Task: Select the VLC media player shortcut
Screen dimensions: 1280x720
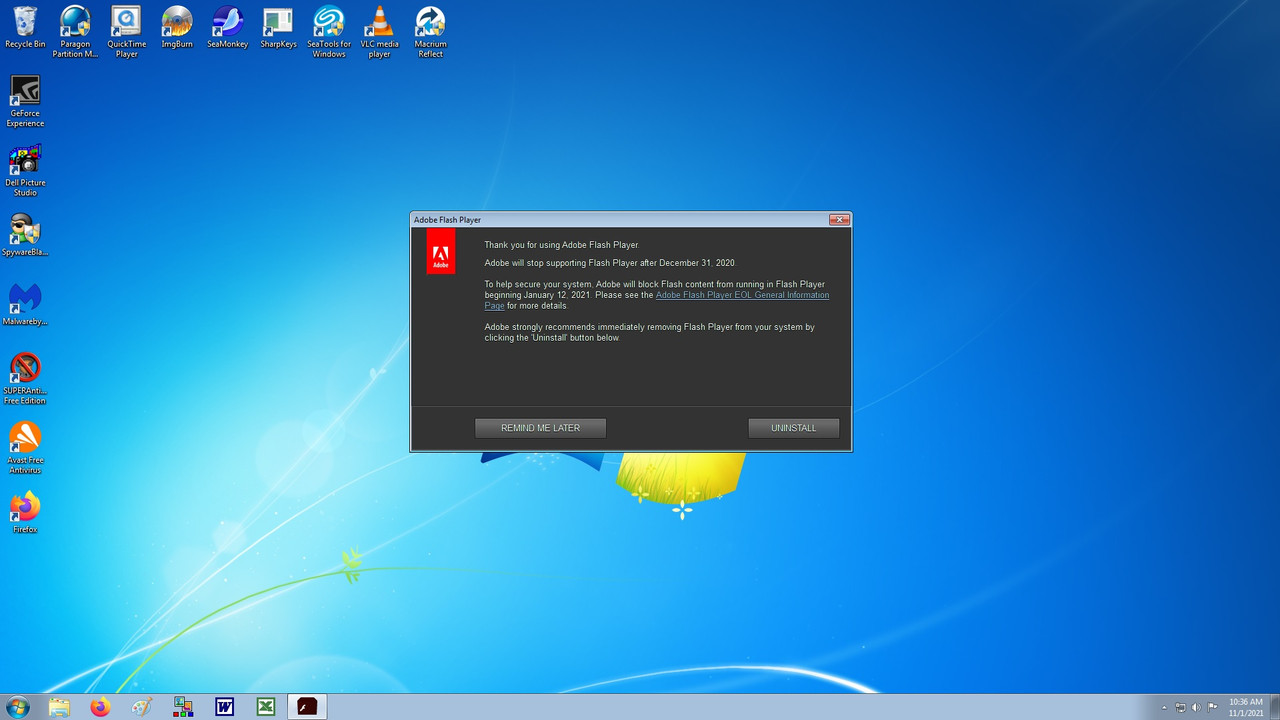Action: point(379,32)
